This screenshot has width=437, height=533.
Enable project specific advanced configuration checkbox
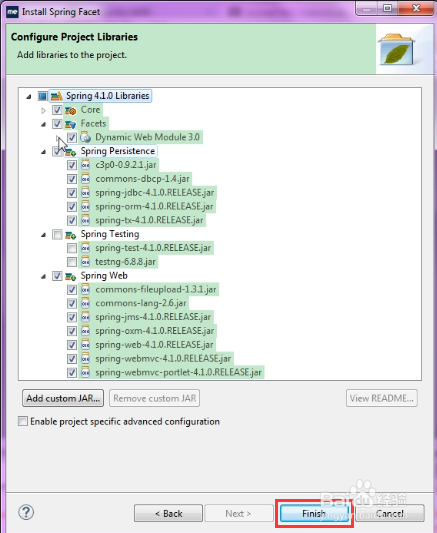coord(23,422)
